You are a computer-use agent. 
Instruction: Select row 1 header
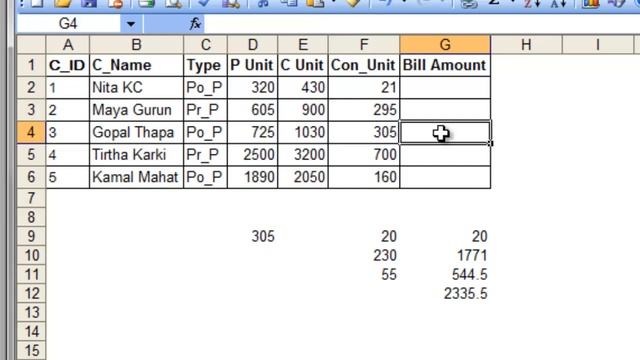(31, 65)
